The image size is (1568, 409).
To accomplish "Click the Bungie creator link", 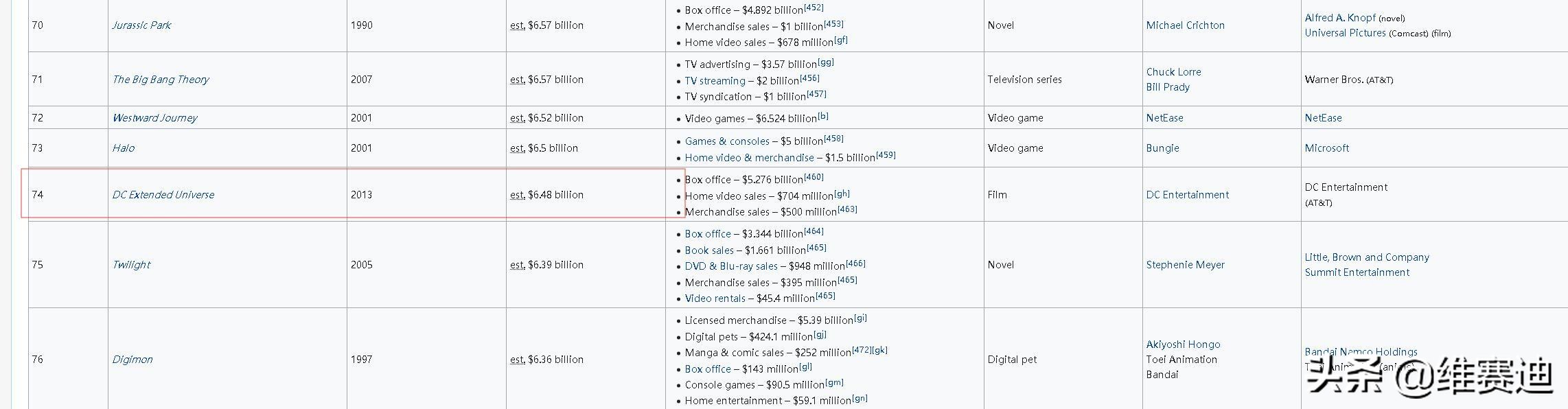I will coord(1162,148).
